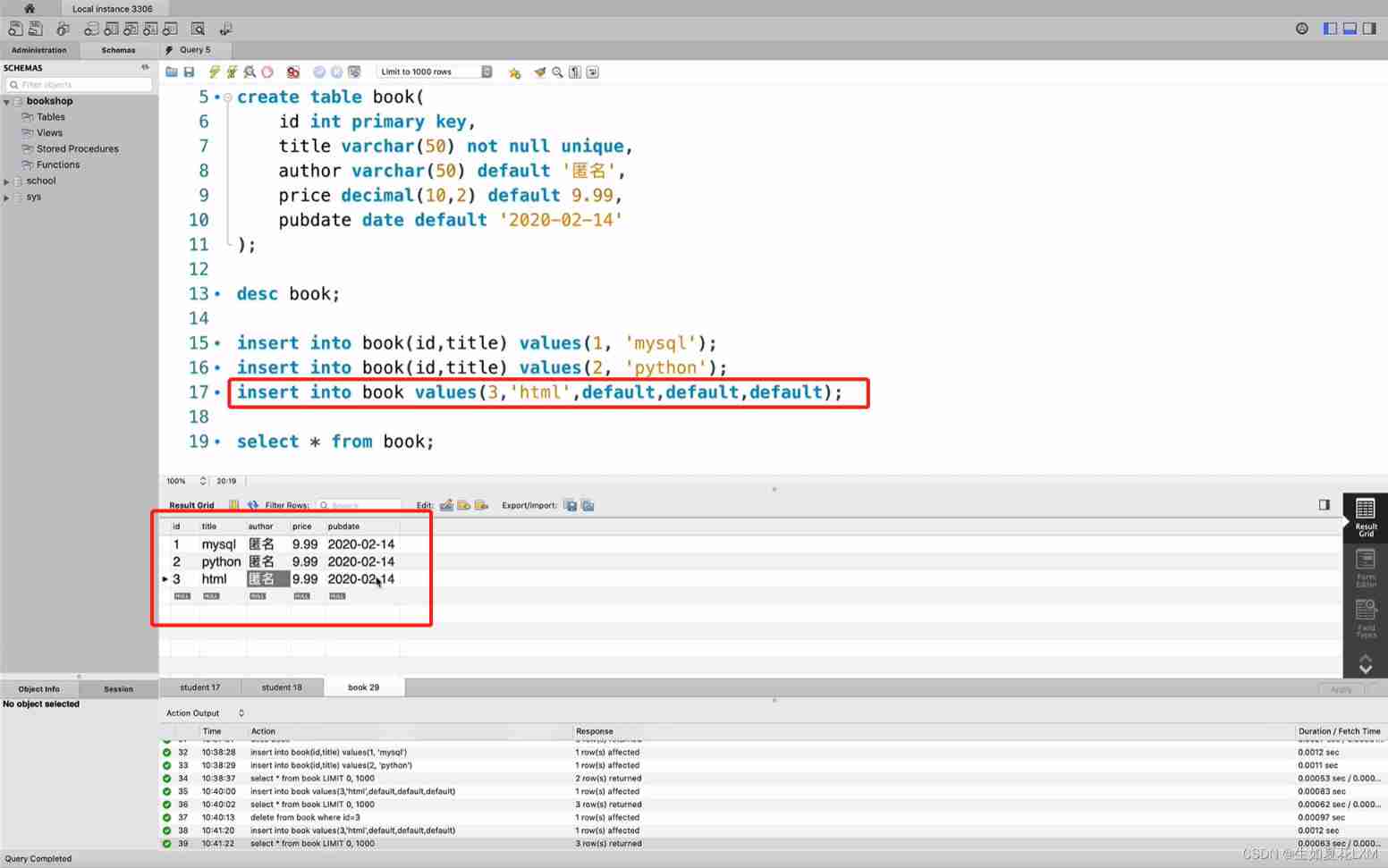Commit the transaction icon

point(319,72)
